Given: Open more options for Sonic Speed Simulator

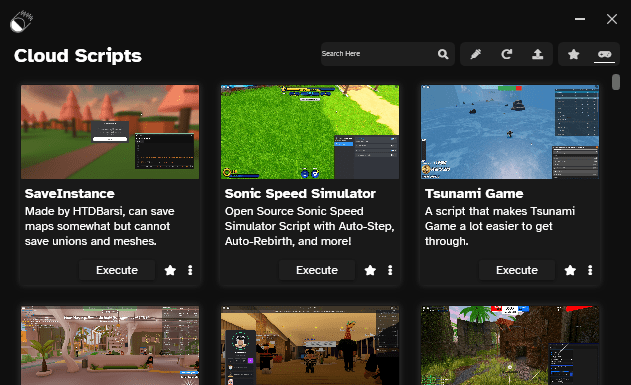Looking at the screenshot, I should [x=390, y=270].
